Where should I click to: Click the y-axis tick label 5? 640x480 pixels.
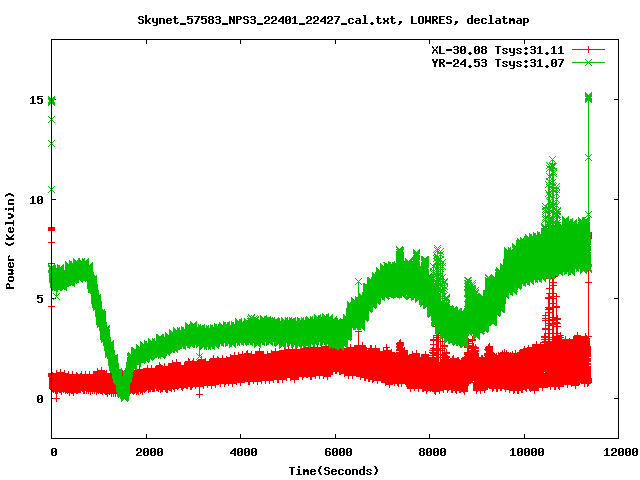click(40, 299)
